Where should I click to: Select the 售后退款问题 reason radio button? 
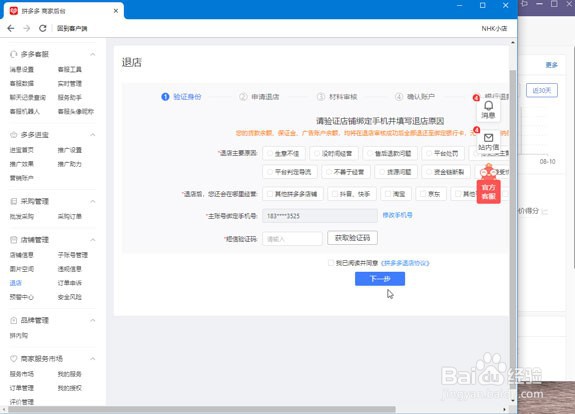(370, 153)
